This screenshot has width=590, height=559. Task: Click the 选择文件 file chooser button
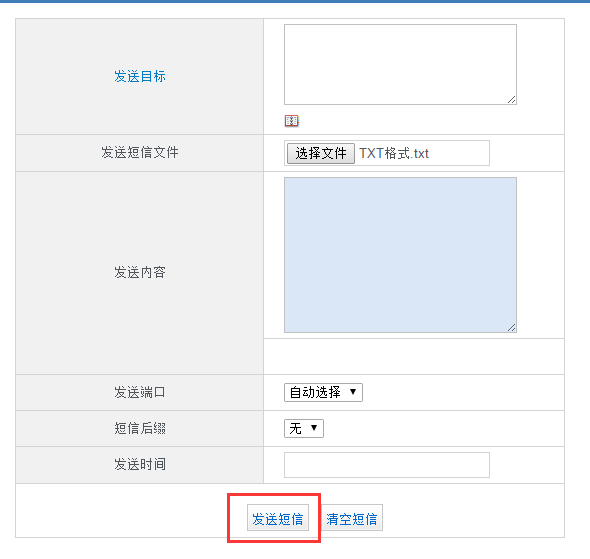(x=321, y=153)
